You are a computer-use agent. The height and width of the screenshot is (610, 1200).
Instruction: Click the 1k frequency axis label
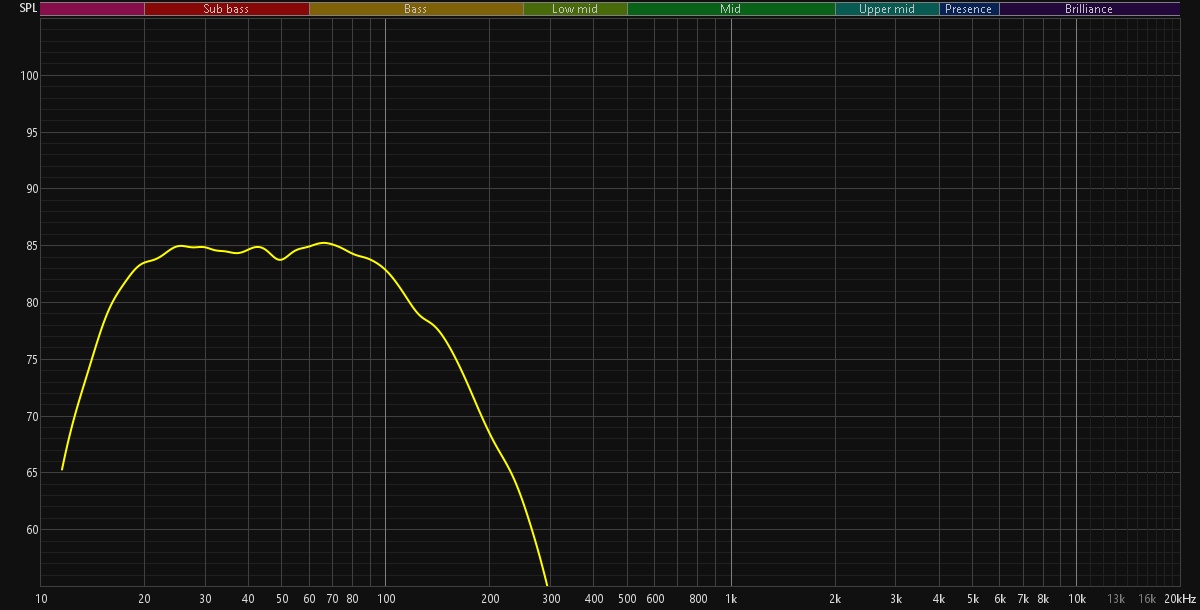[x=731, y=599]
